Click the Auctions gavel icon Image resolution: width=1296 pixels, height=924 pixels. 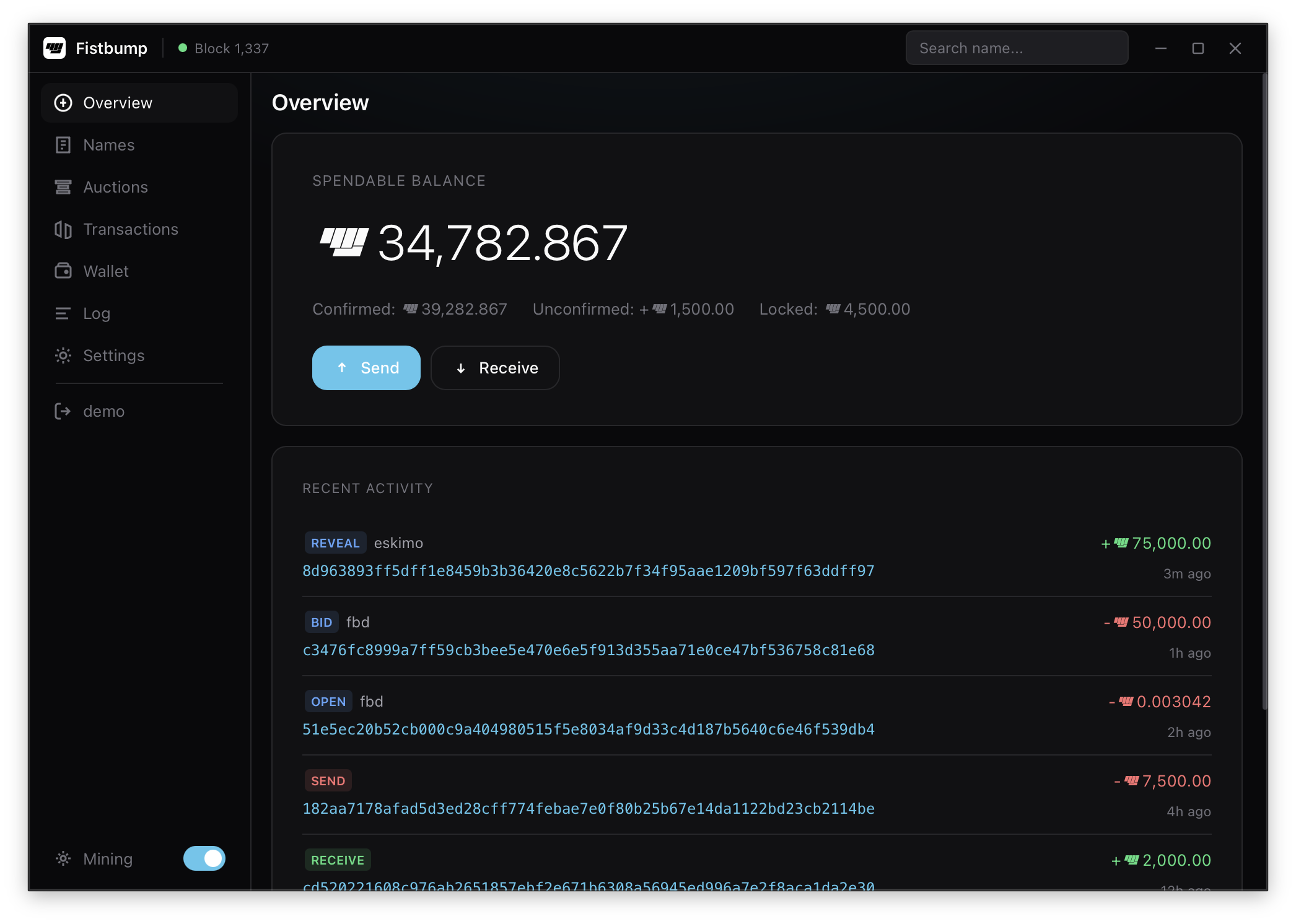click(x=63, y=186)
